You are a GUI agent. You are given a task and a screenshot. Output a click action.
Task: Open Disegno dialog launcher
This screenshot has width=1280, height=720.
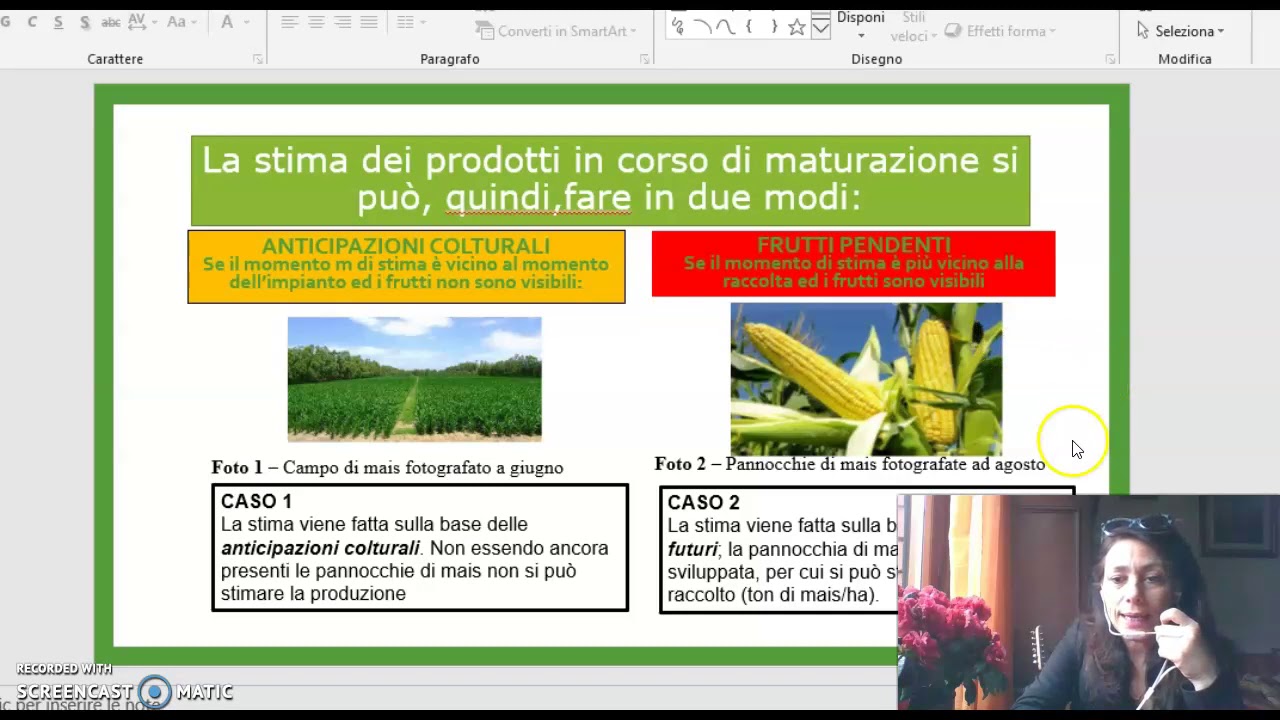1110,60
